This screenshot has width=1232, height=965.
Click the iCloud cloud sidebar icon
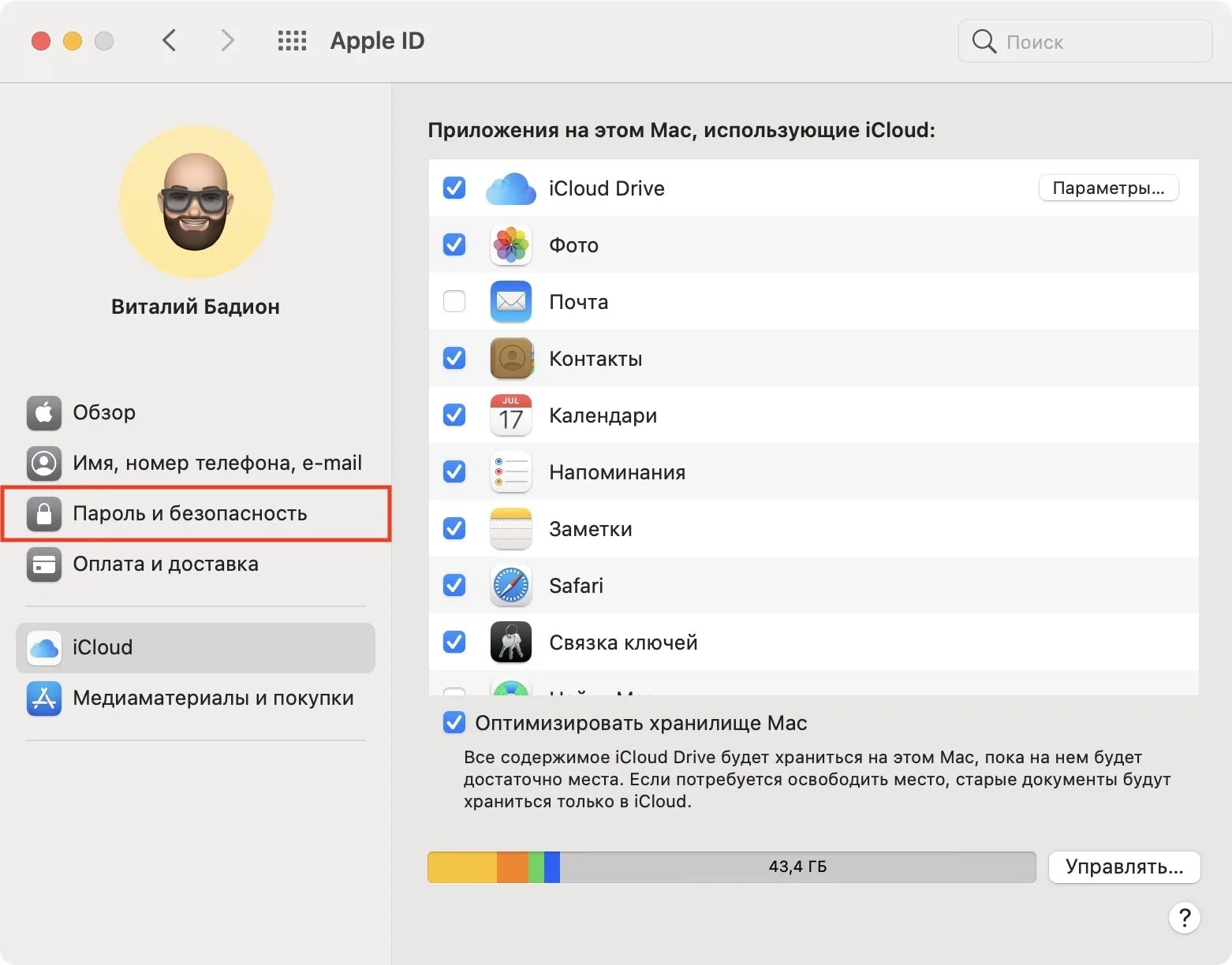44,647
